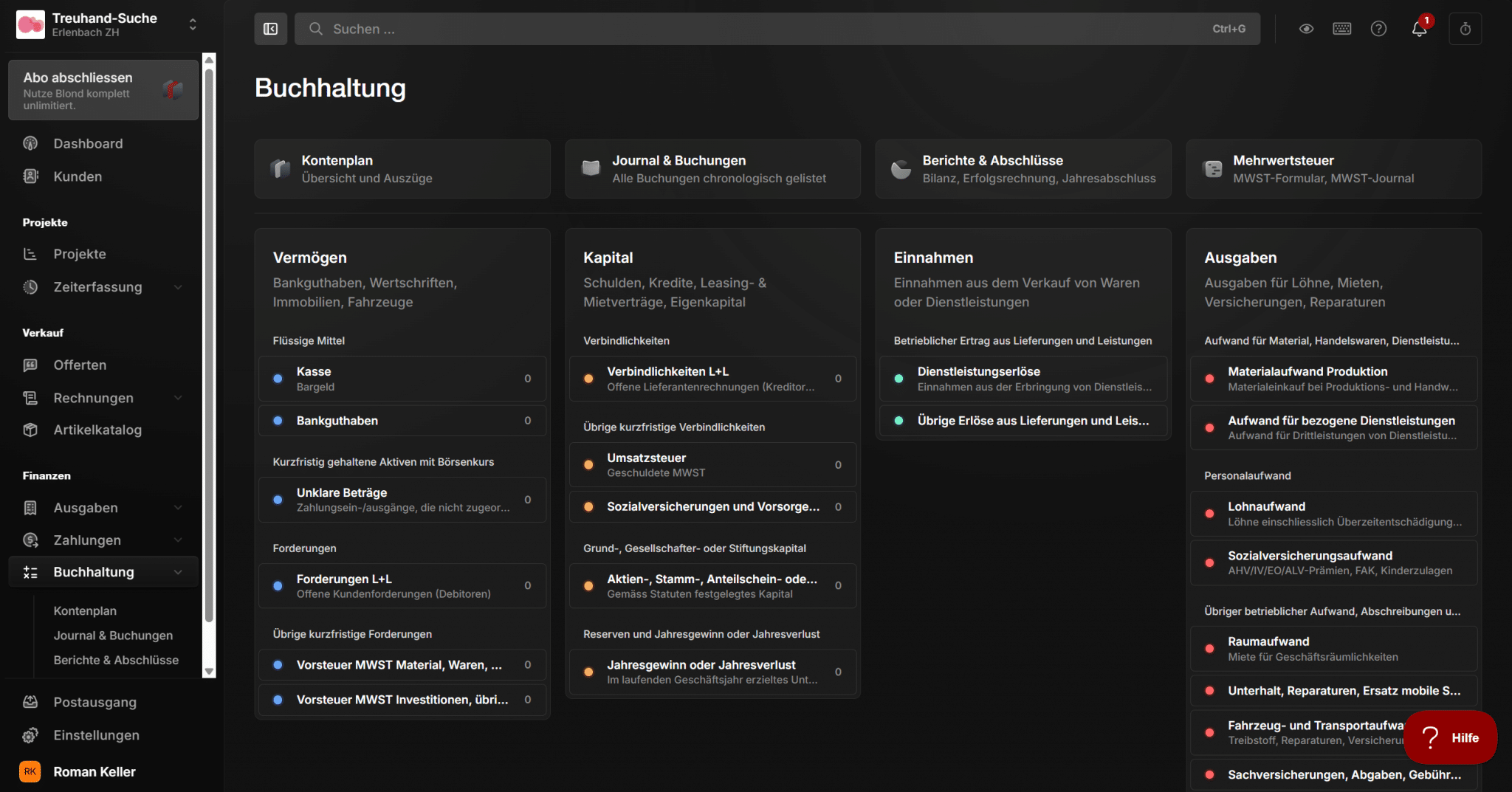Open Berichte & Abschlüsse reports
The image size is (1512, 792).
pyautogui.click(x=1023, y=168)
